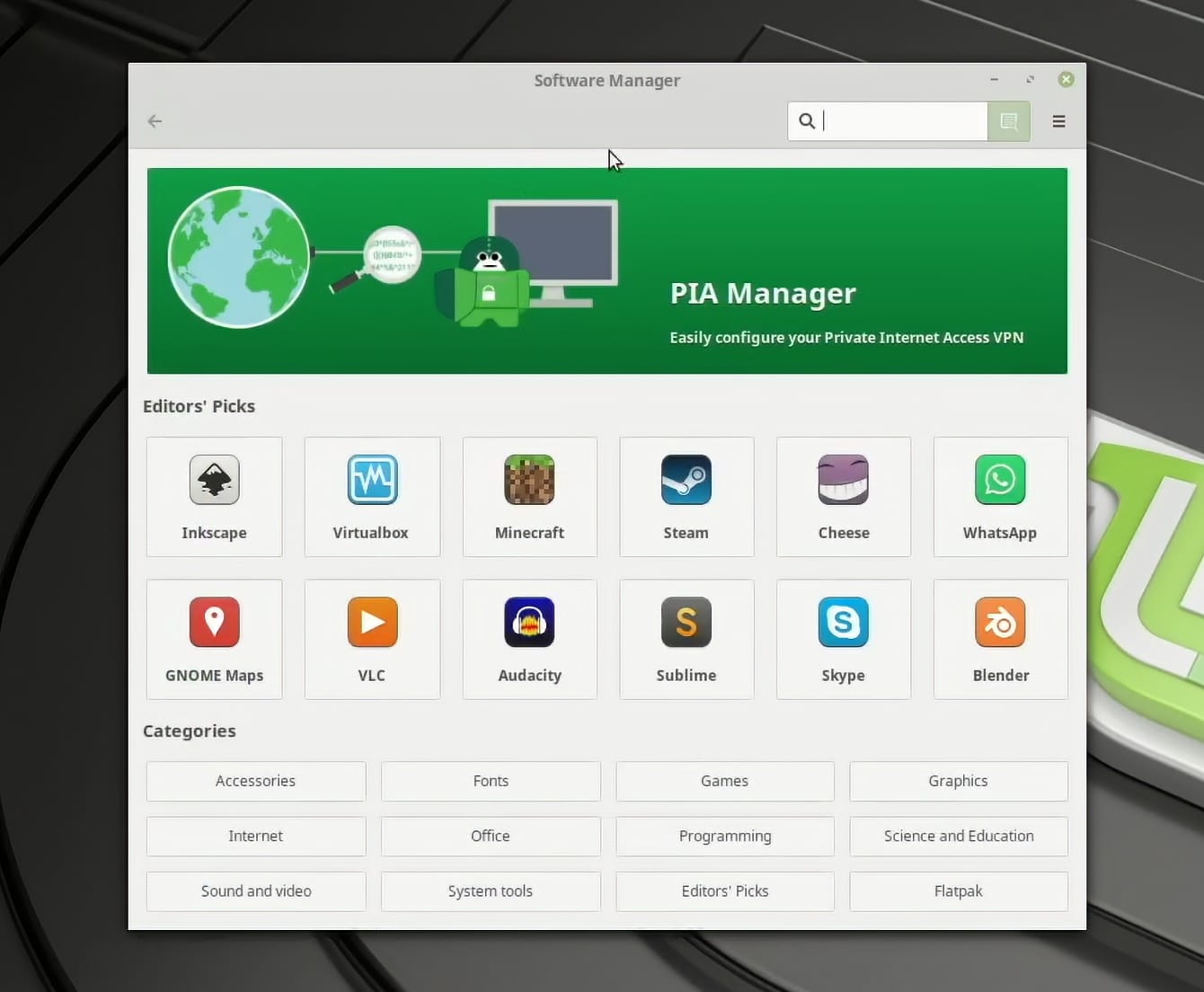Image resolution: width=1204 pixels, height=992 pixels.
Task: Click the Blender icon
Action: [1000, 639]
